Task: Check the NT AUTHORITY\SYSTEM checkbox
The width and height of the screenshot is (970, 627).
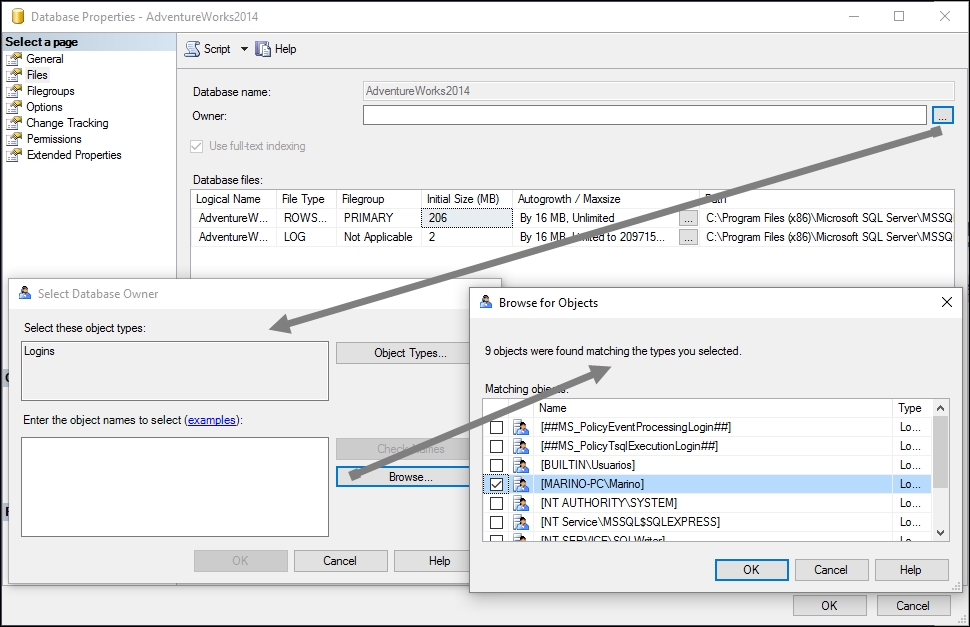Action: tap(496, 503)
